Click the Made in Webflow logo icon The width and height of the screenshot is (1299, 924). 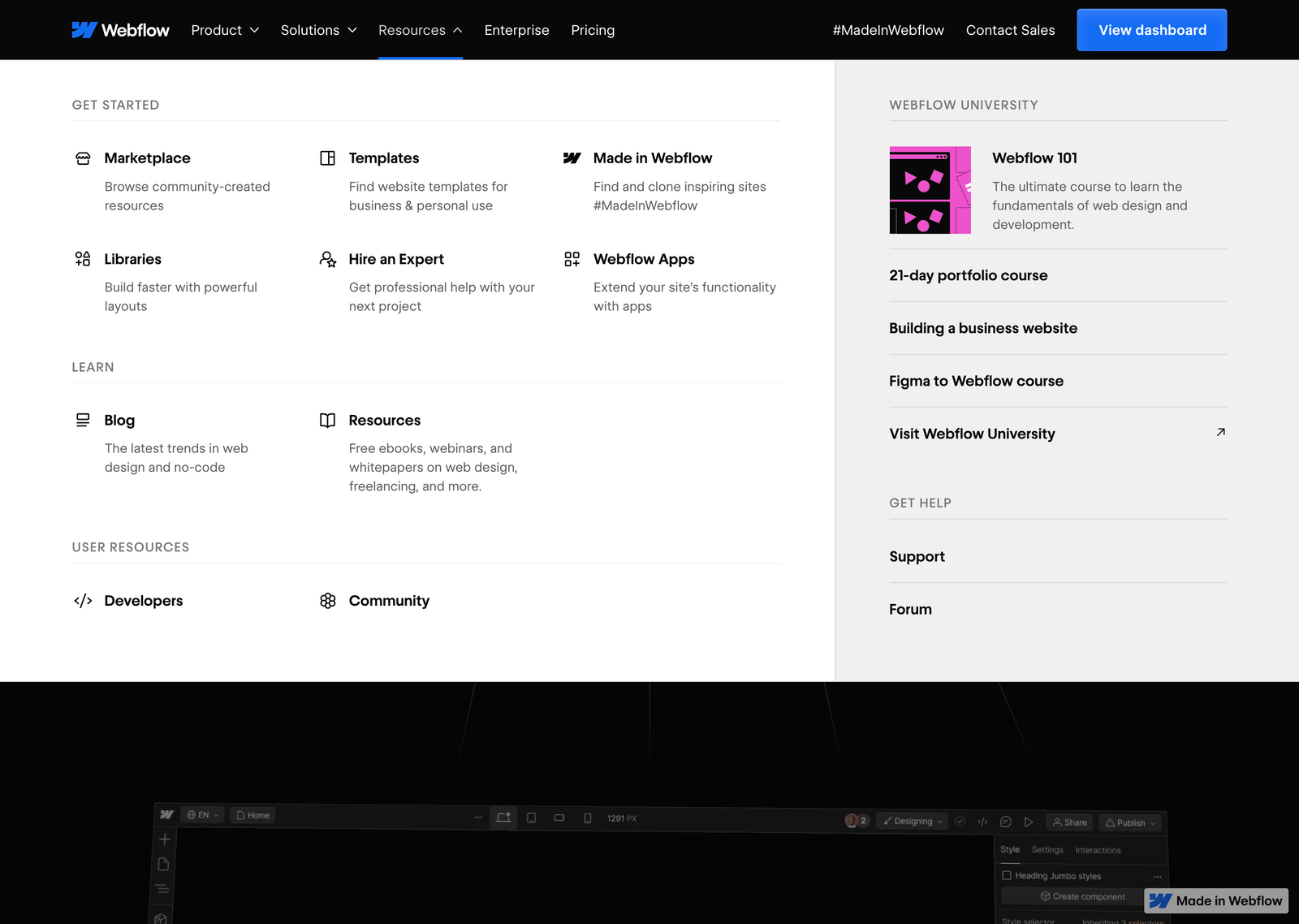572,158
